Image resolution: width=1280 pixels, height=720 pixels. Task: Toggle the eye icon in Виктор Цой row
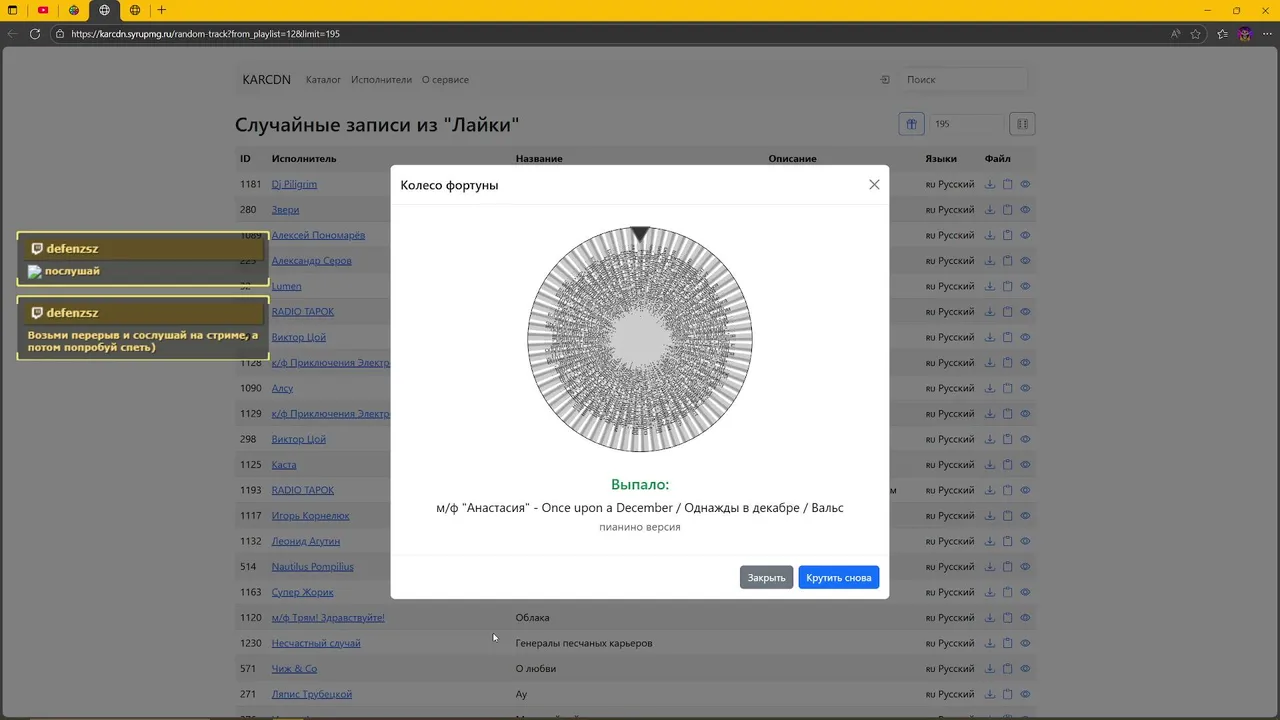point(1025,337)
